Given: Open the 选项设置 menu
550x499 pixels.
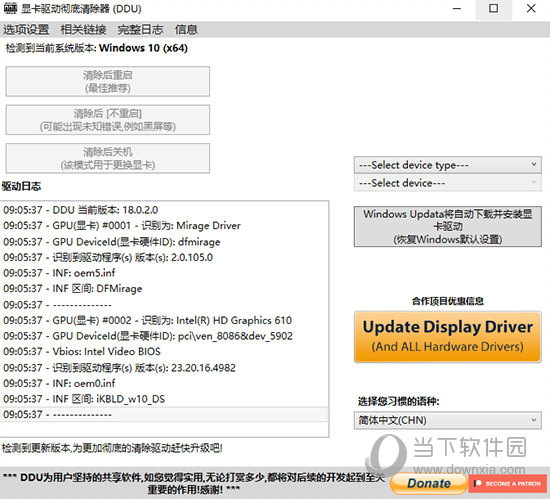Looking at the screenshot, I should 26,29.
